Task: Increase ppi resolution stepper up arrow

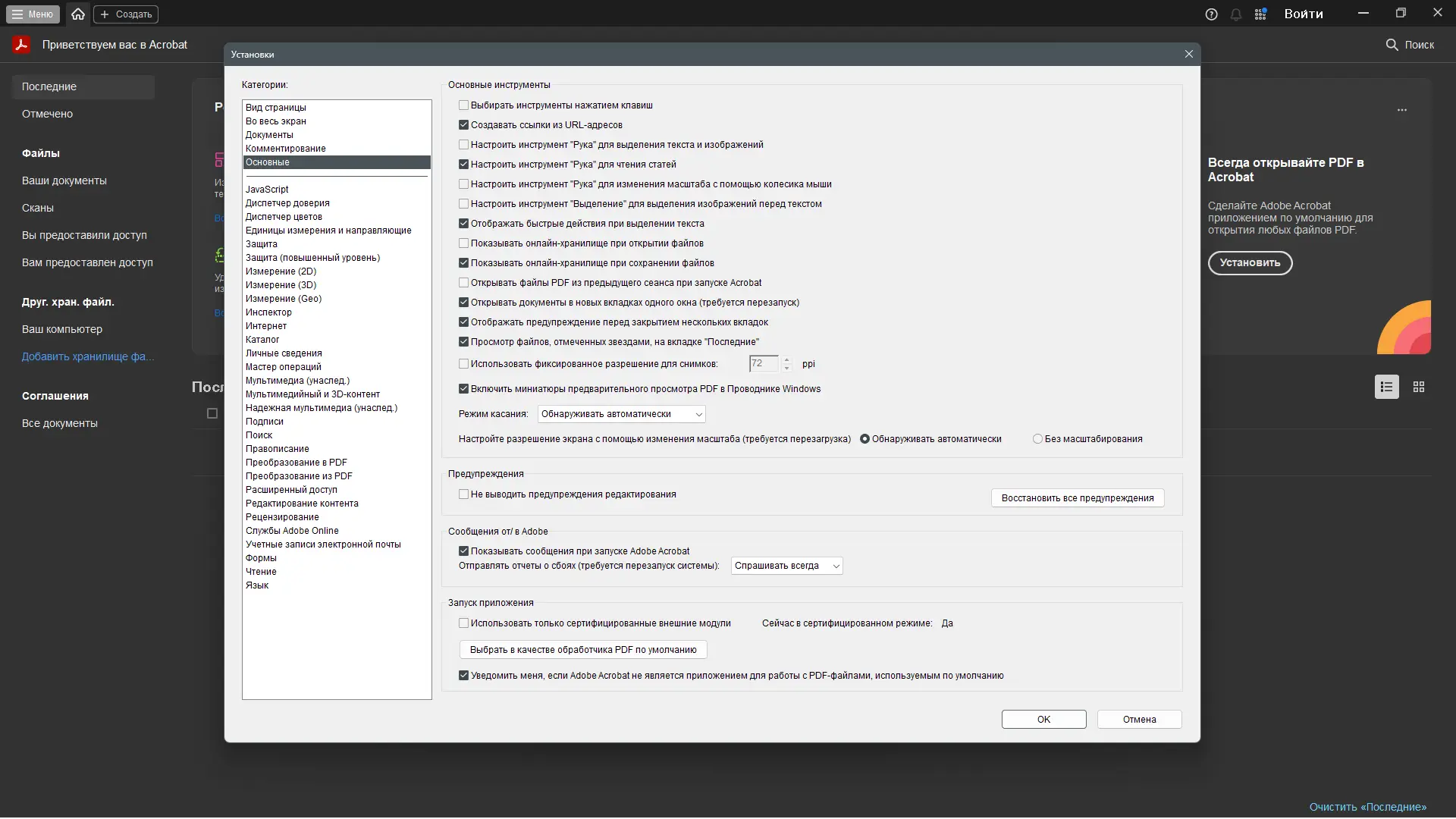Action: coord(786,359)
